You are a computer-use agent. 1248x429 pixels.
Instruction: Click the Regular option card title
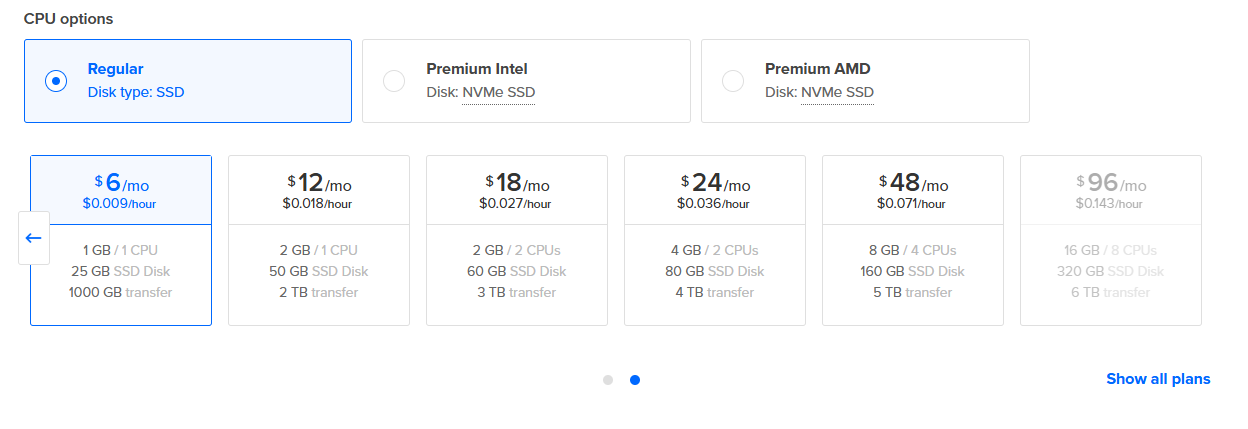tap(116, 69)
